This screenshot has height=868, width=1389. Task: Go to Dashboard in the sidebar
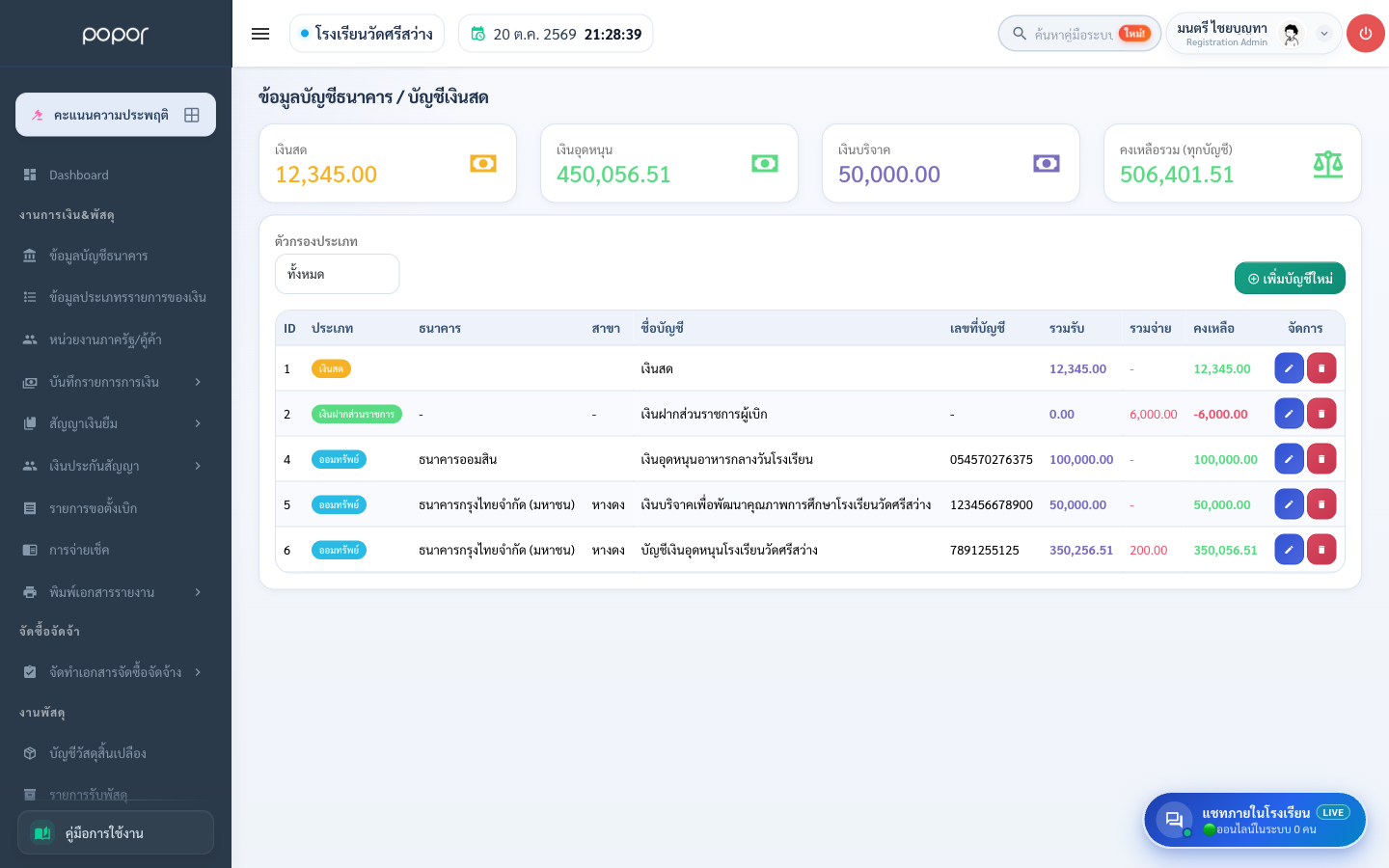(x=116, y=175)
